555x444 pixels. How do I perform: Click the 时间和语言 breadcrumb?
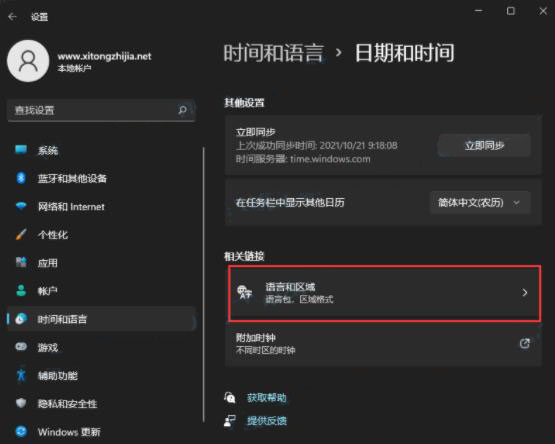[273, 53]
